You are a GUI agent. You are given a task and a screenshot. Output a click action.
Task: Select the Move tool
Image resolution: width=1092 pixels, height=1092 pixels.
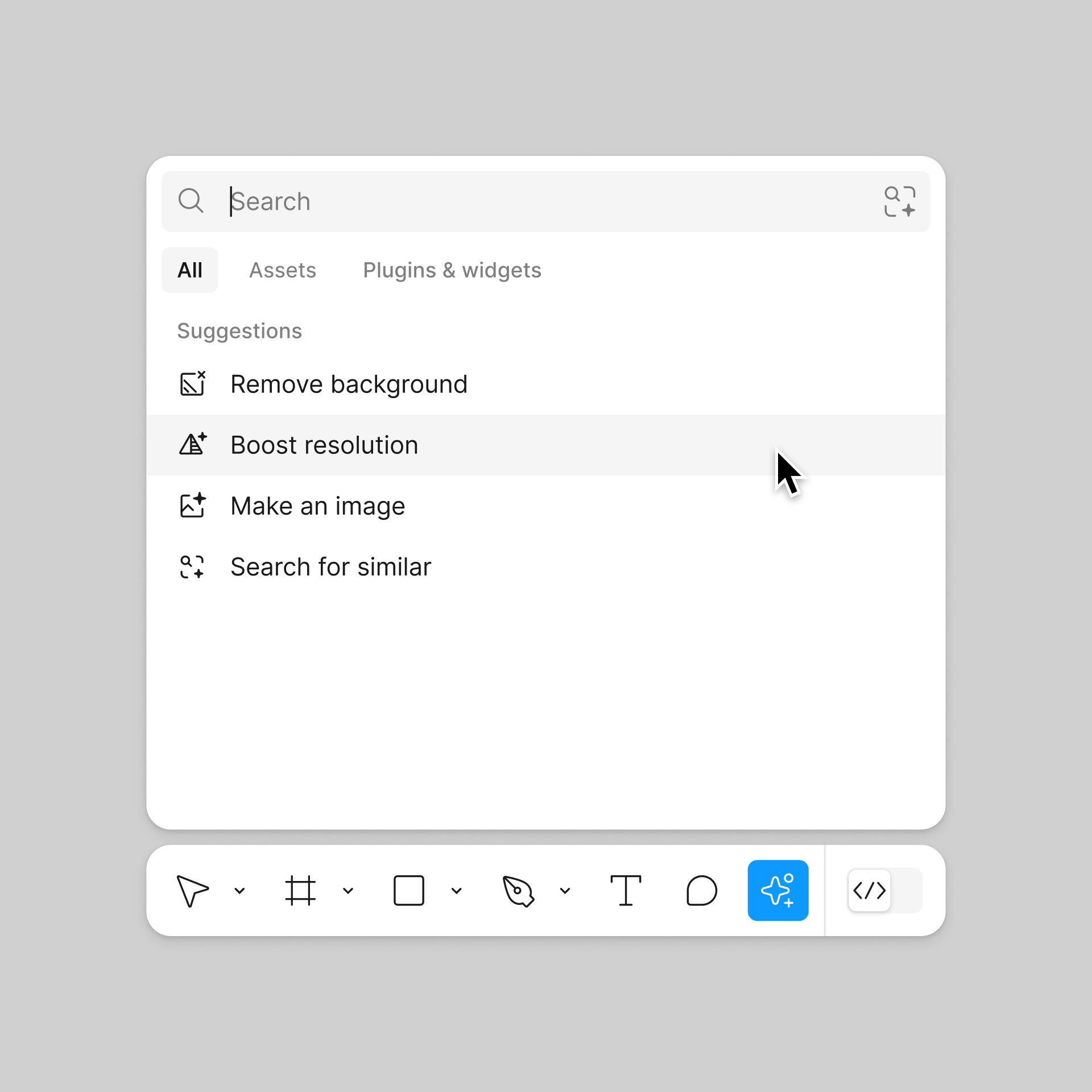click(x=193, y=890)
